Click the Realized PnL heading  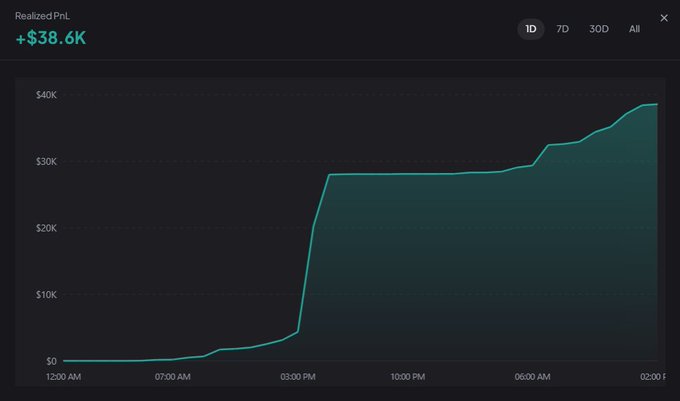[x=42, y=16]
